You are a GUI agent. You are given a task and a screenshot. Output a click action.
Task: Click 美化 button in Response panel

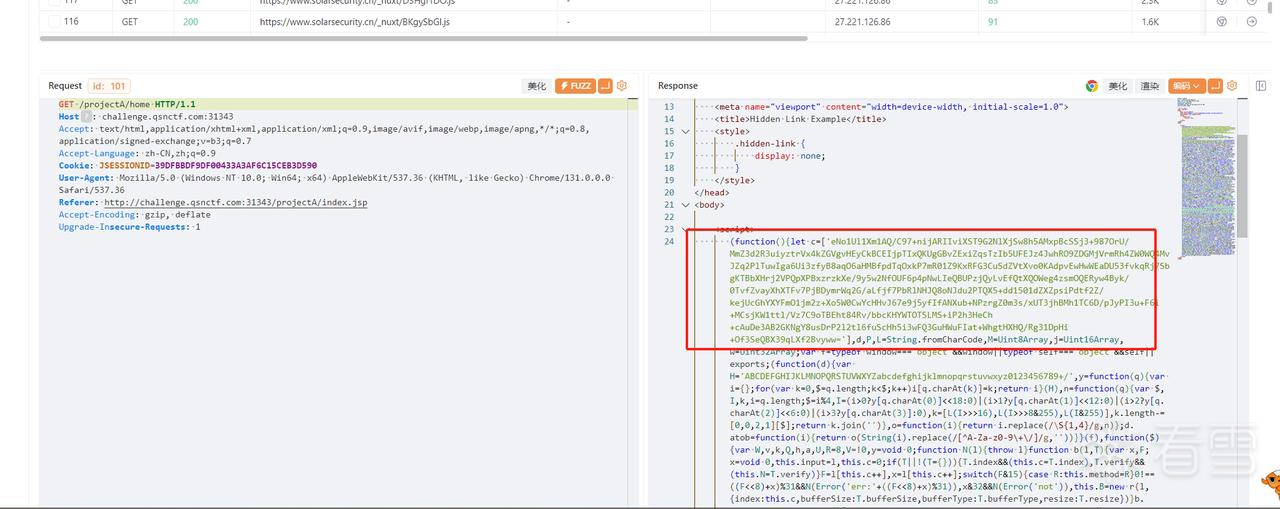coord(1117,86)
